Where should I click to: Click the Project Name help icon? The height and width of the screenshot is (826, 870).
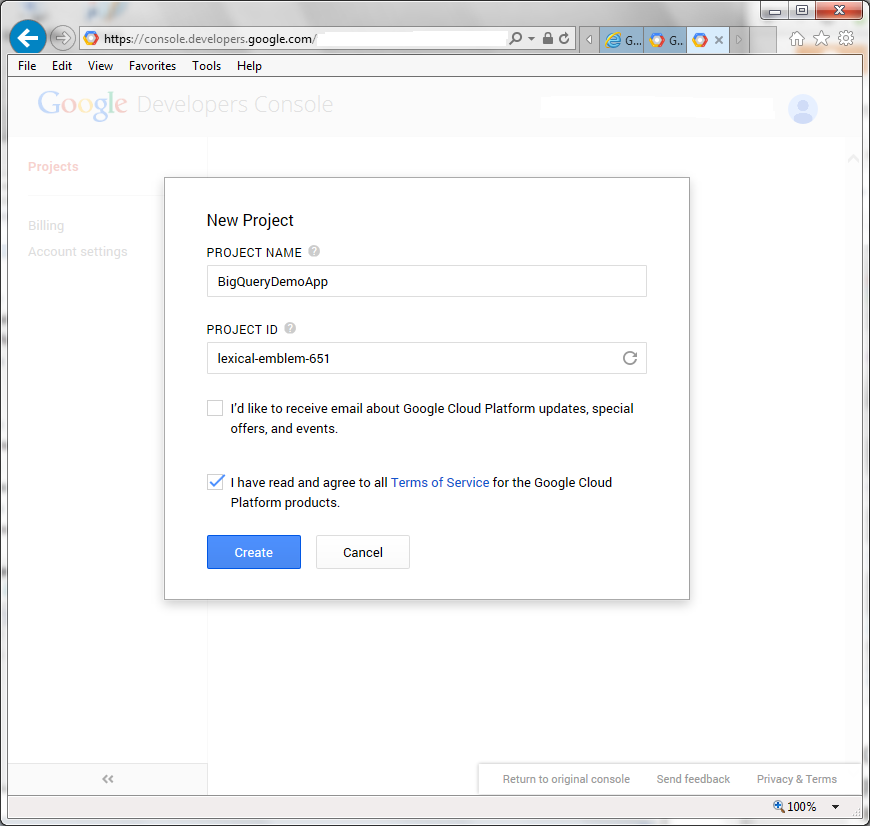tap(314, 251)
